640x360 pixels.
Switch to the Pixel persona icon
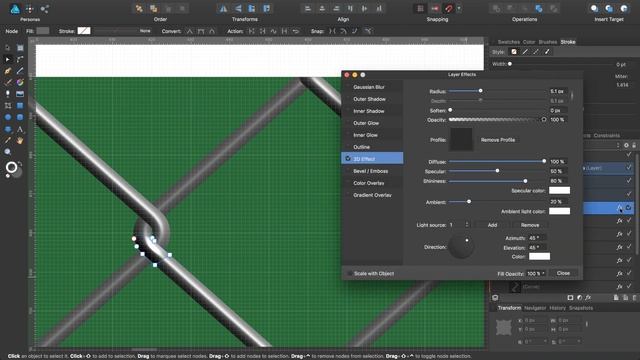(x=30, y=9)
